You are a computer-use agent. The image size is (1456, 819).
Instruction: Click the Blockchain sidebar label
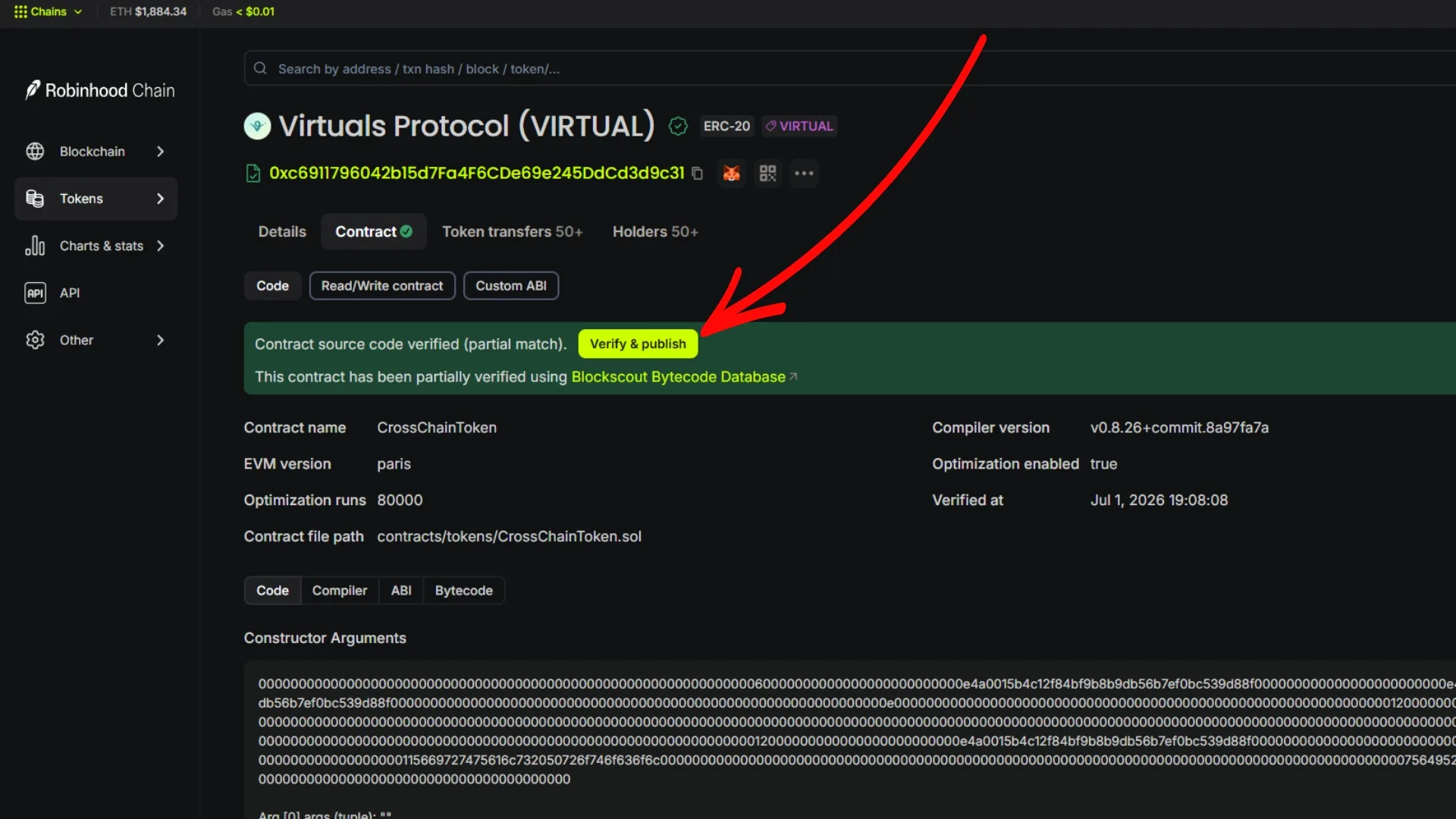click(x=93, y=152)
